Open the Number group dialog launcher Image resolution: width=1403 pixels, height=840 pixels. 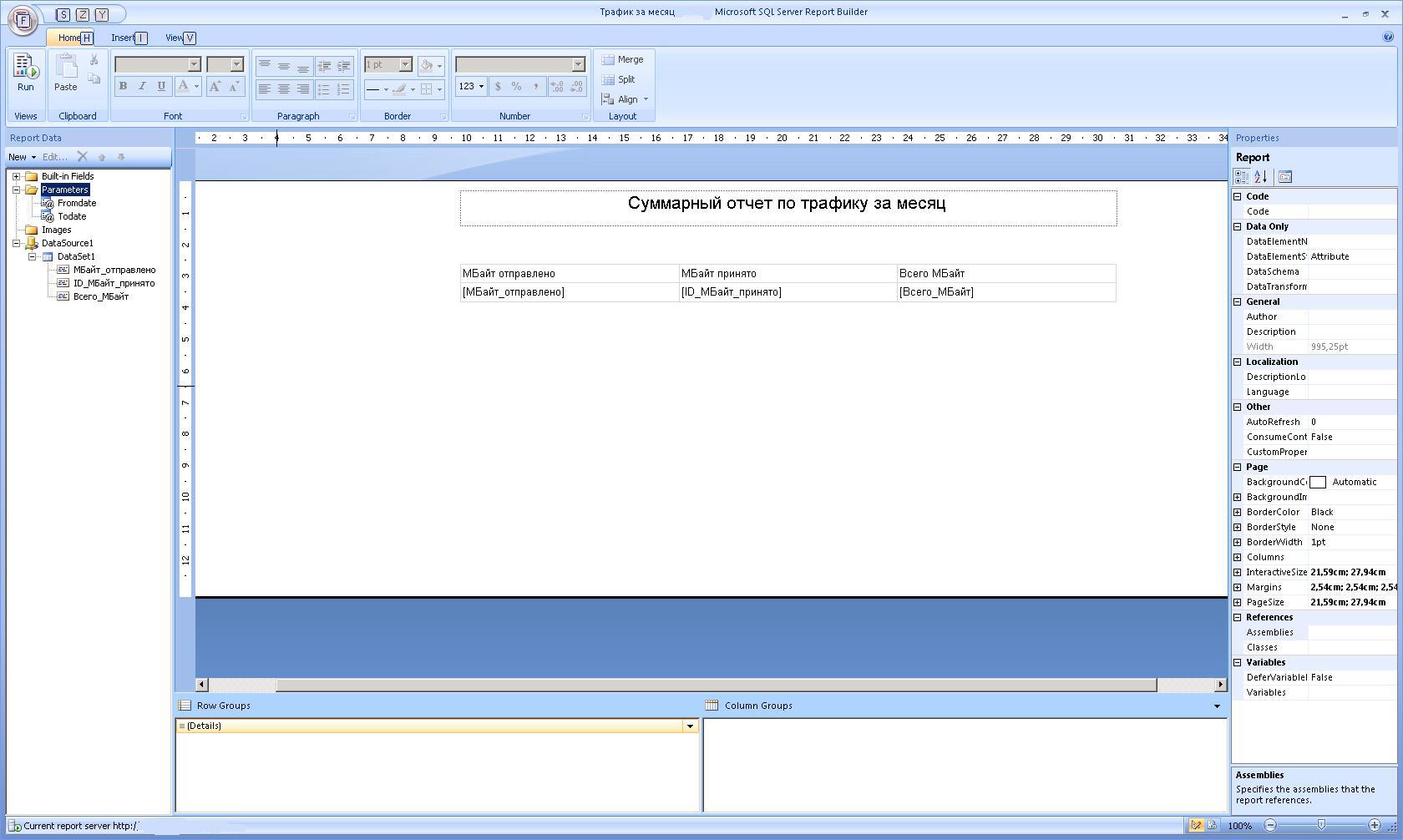coord(585,117)
